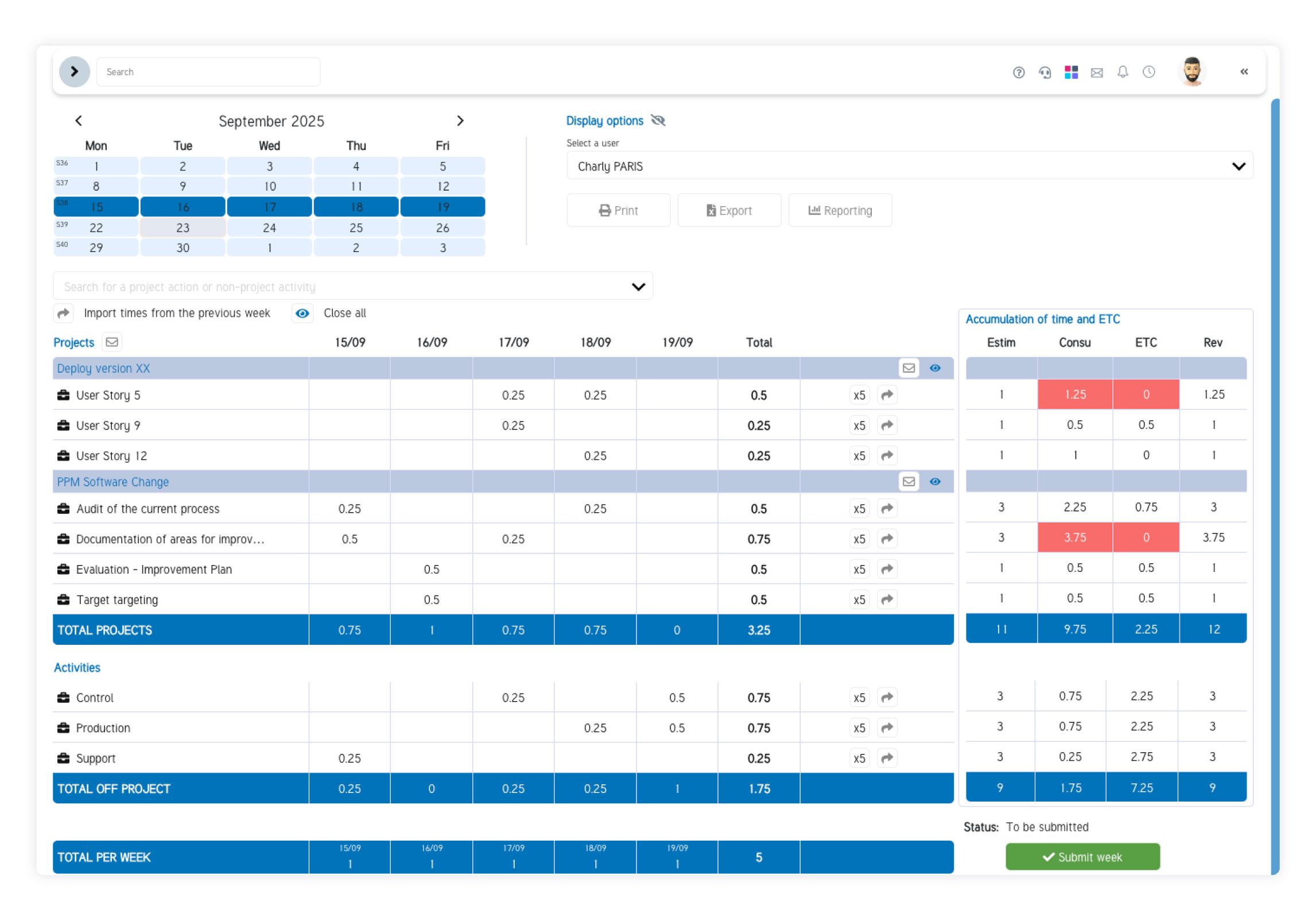Viewport: 1316px width, 921px height.
Task: Toggle the crossed-eye next to Display options
Action: tap(658, 121)
